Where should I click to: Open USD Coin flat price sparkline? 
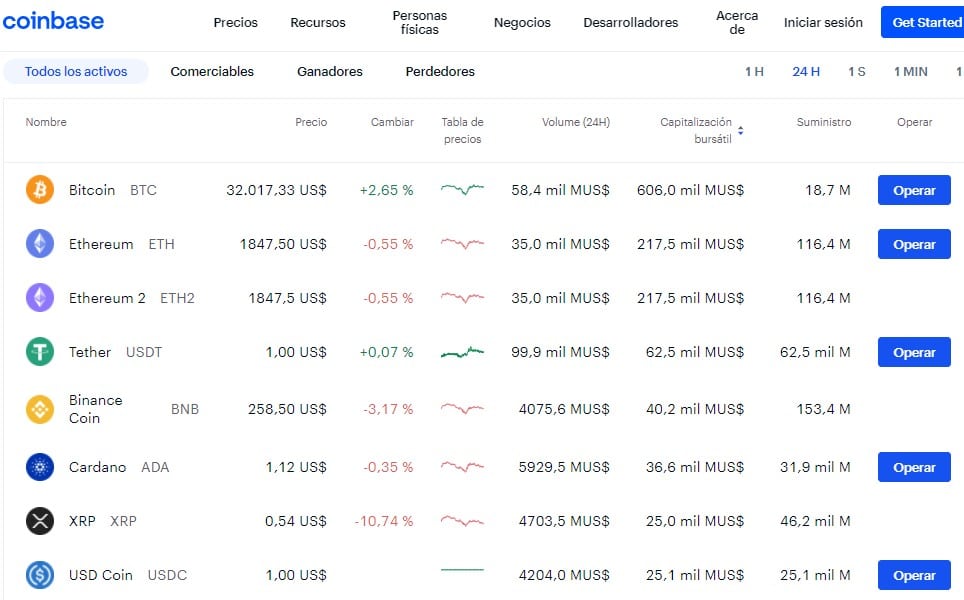tap(462, 570)
